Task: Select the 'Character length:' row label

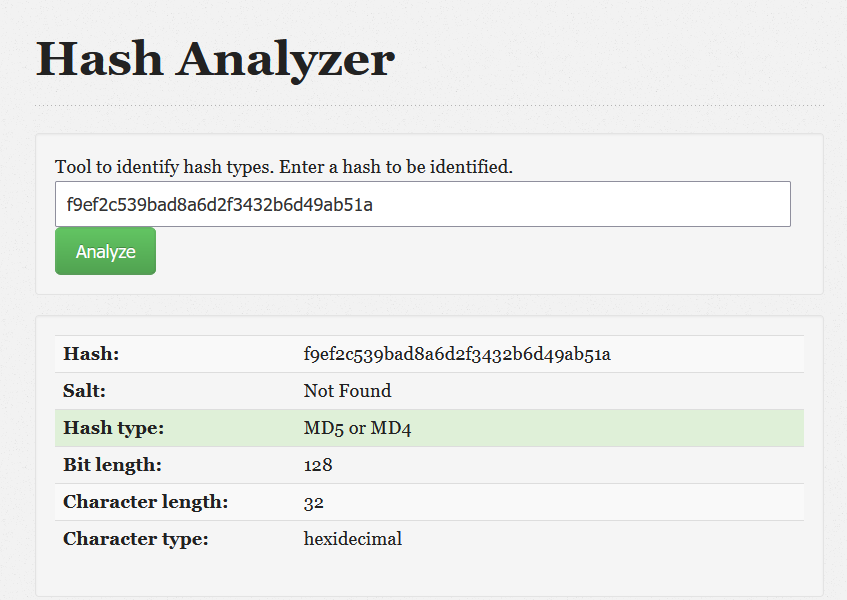Action: pyautogui.click(x=145, y=502)
